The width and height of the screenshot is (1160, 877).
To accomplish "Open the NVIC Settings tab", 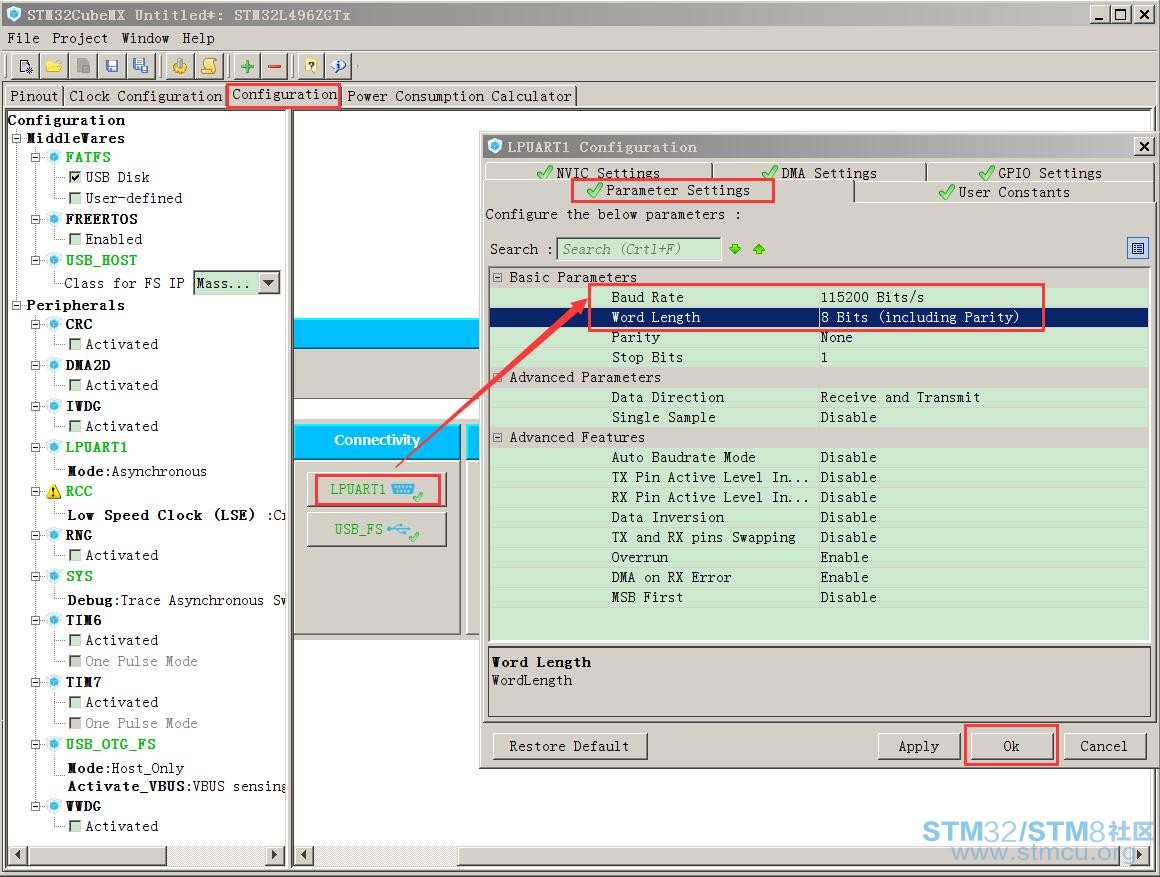I will (598, 172).
